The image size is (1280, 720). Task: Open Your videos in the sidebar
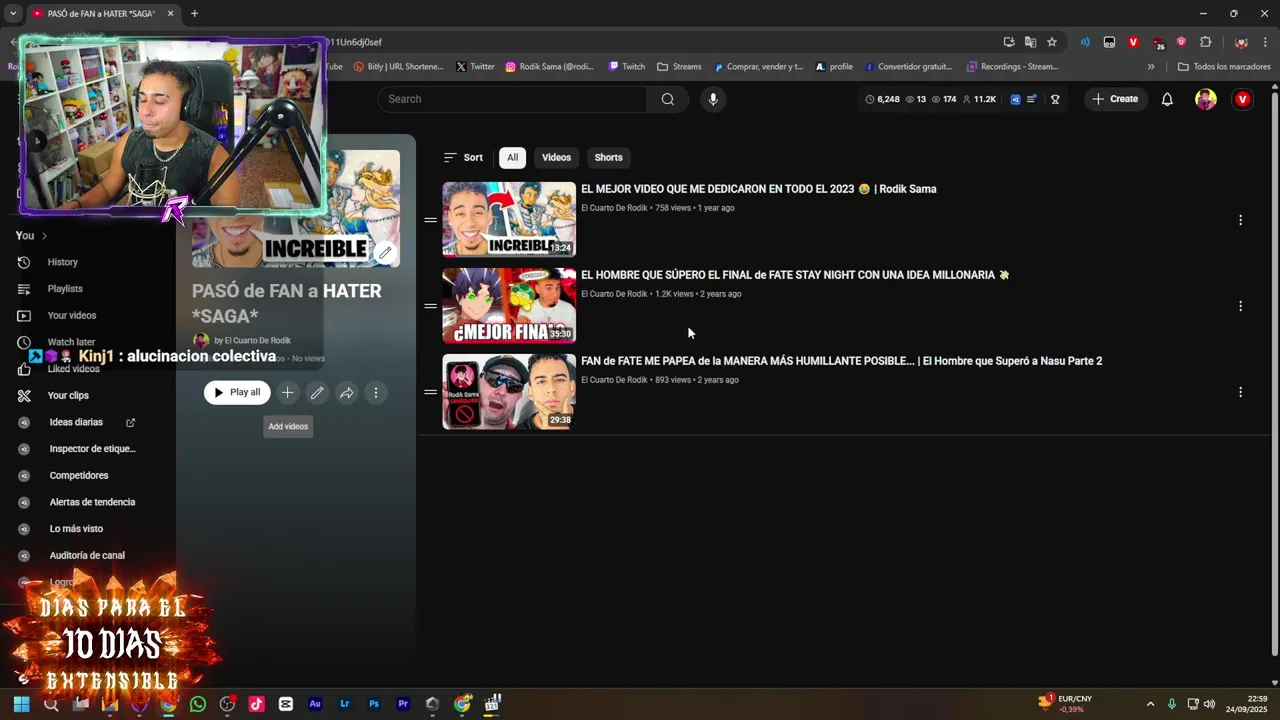click(72, 316)
